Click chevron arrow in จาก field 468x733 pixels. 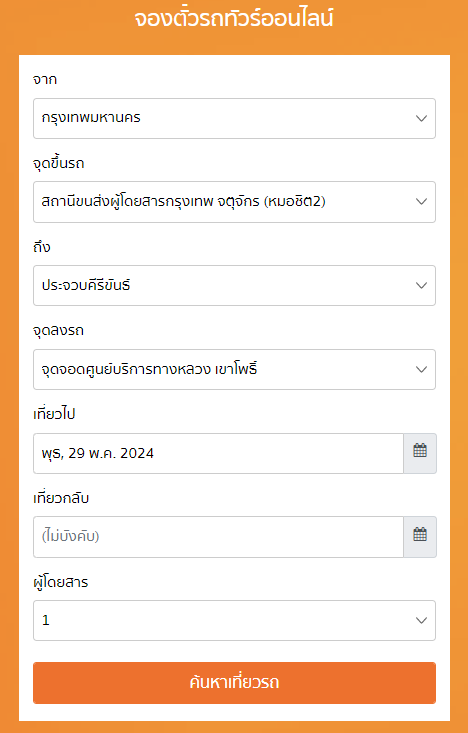[x=421, y=118]
